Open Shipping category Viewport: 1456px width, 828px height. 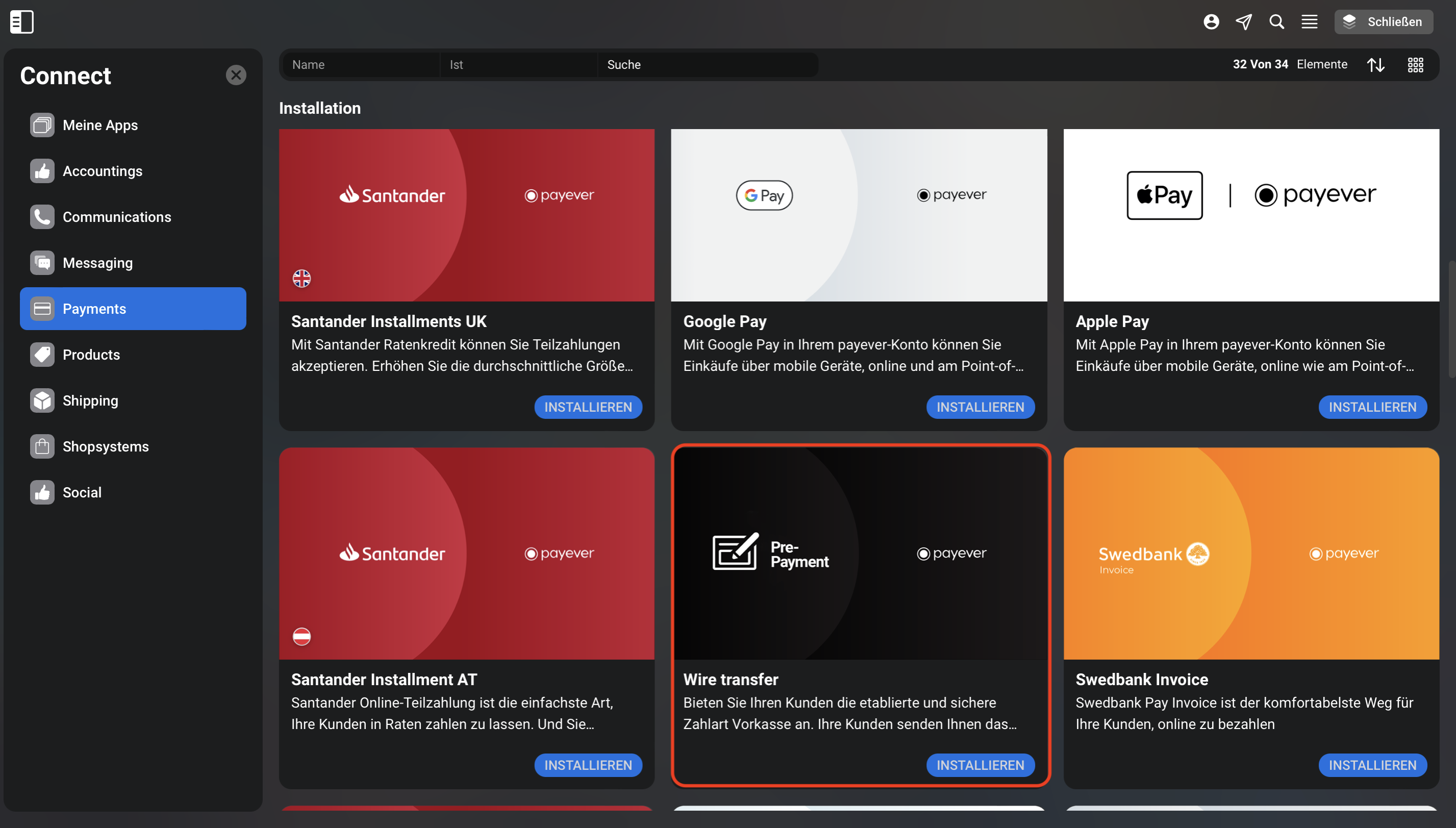click(133, 400)
